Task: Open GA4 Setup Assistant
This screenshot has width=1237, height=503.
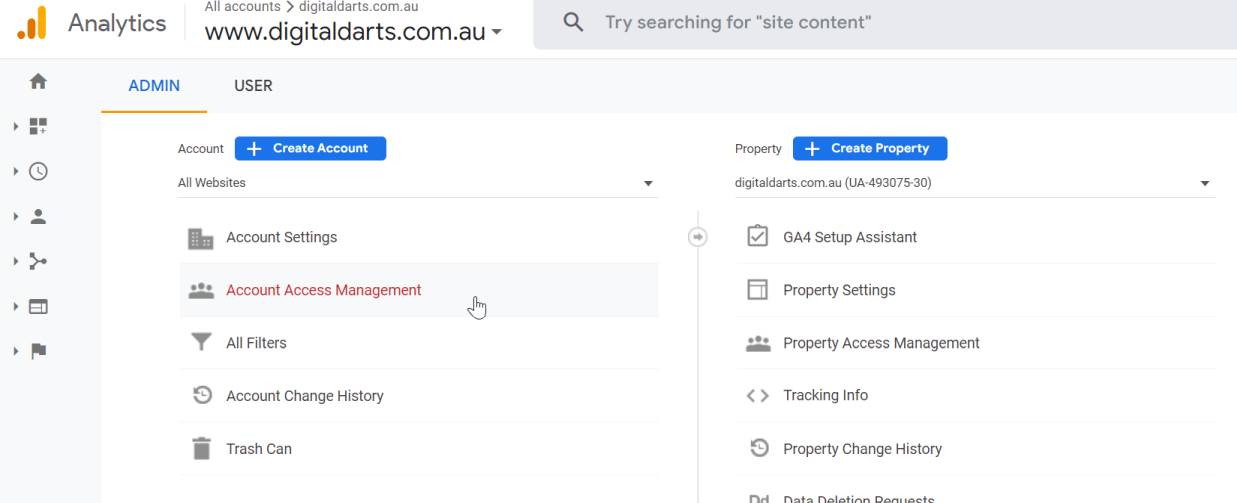Action: [x=975, y=237]
